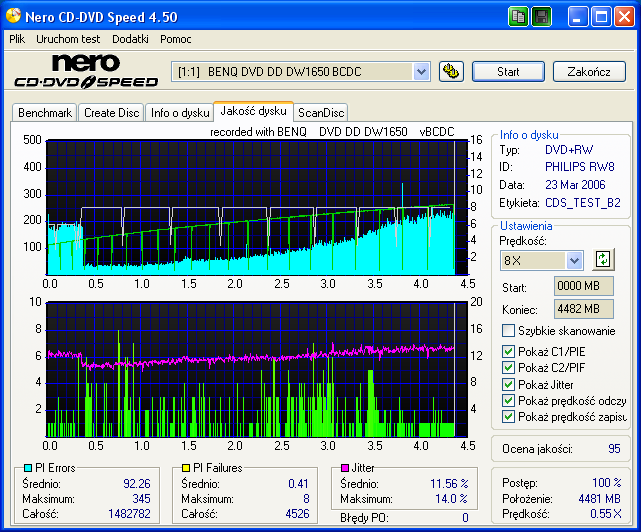Click the Prędkość value 0.55X

(x=605, y=514)
